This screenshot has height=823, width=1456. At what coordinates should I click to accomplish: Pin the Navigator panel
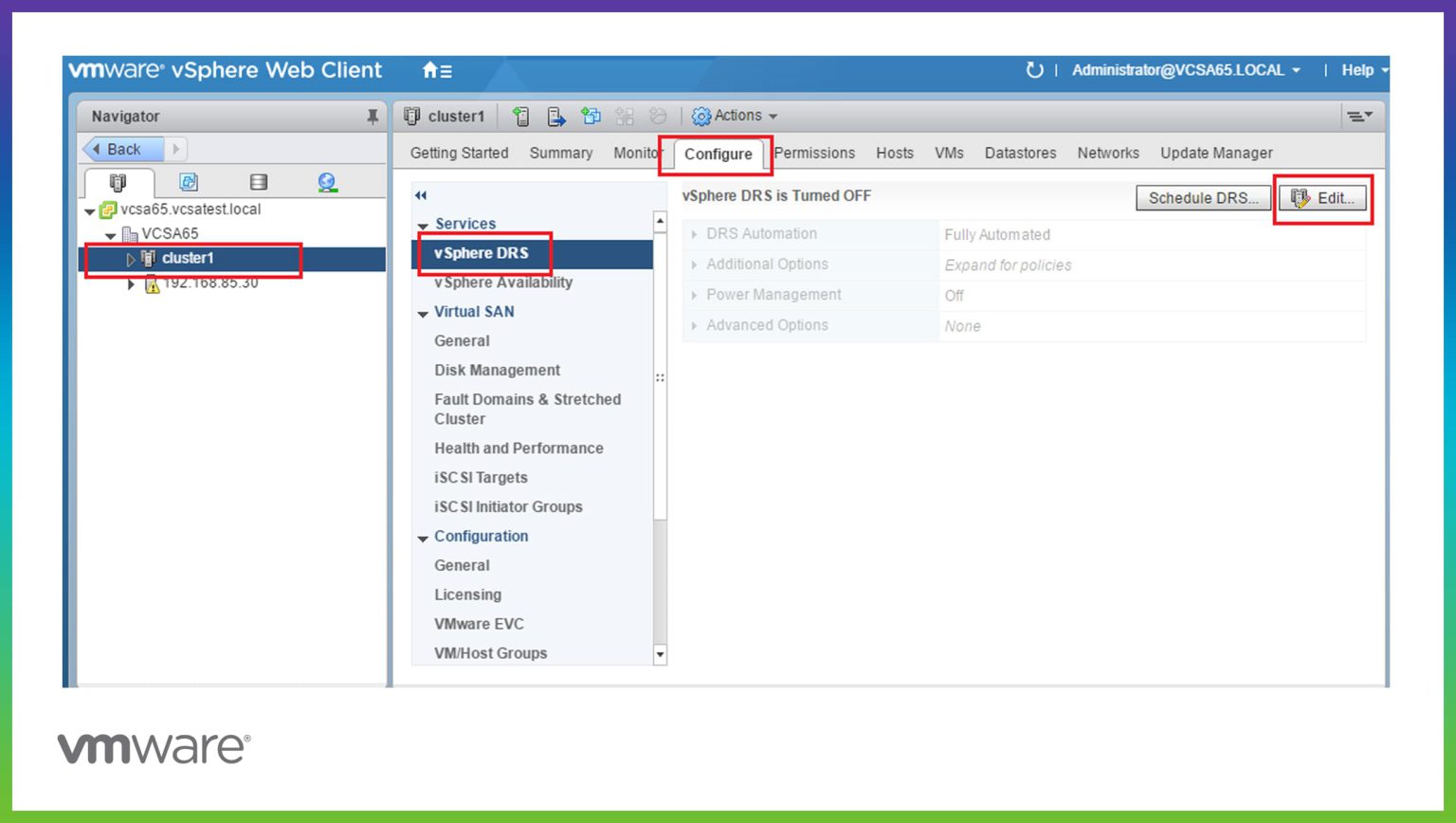[x=373, y=117]
